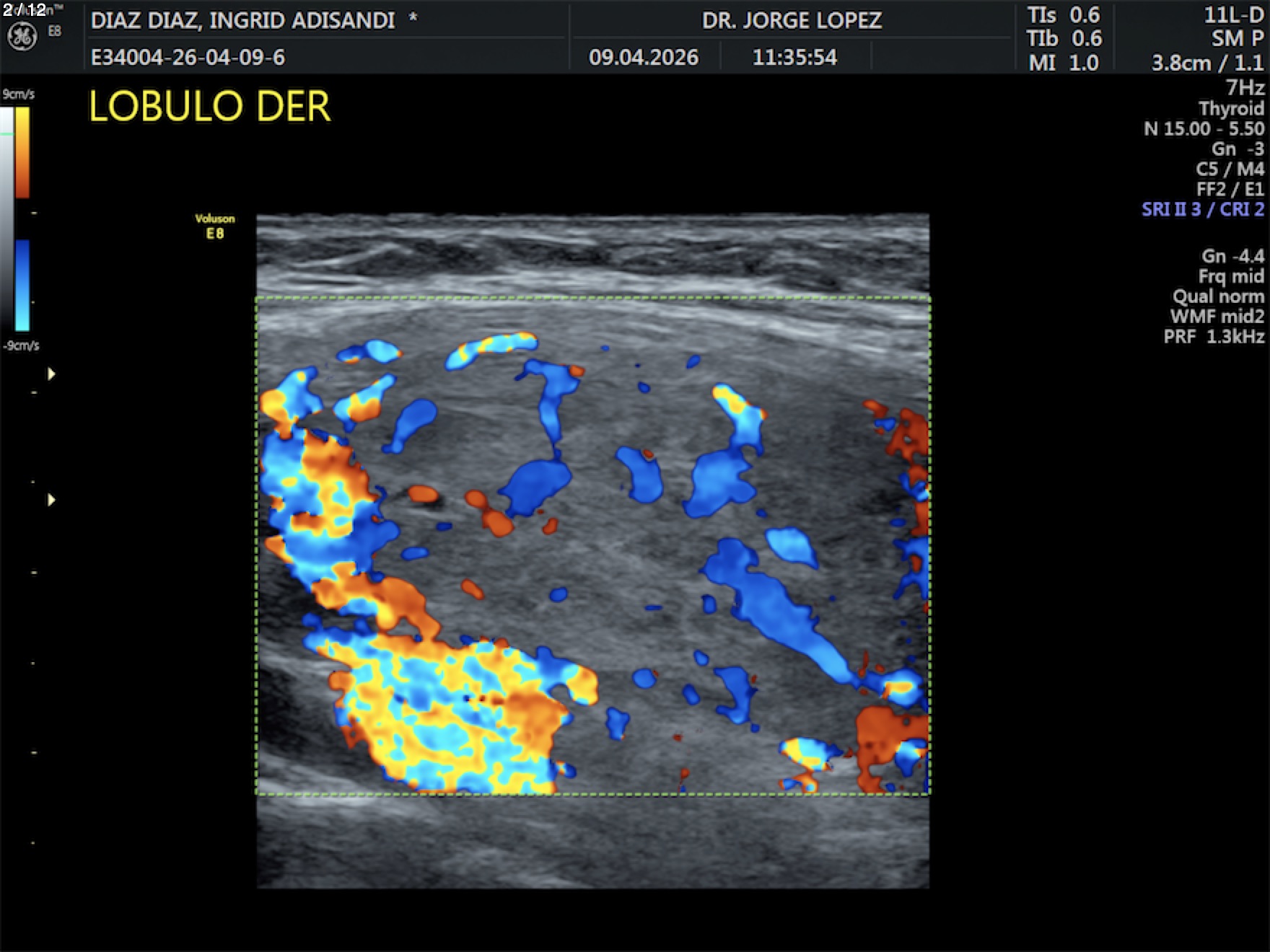
Task: Click the WMF mid2 wall filter setting
Action: pyautogui.click(x=1217, y=316)
